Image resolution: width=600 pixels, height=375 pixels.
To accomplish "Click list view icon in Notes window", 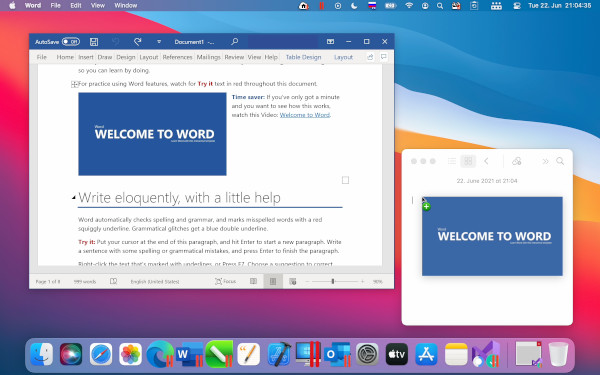I will [x=452, y=161].
